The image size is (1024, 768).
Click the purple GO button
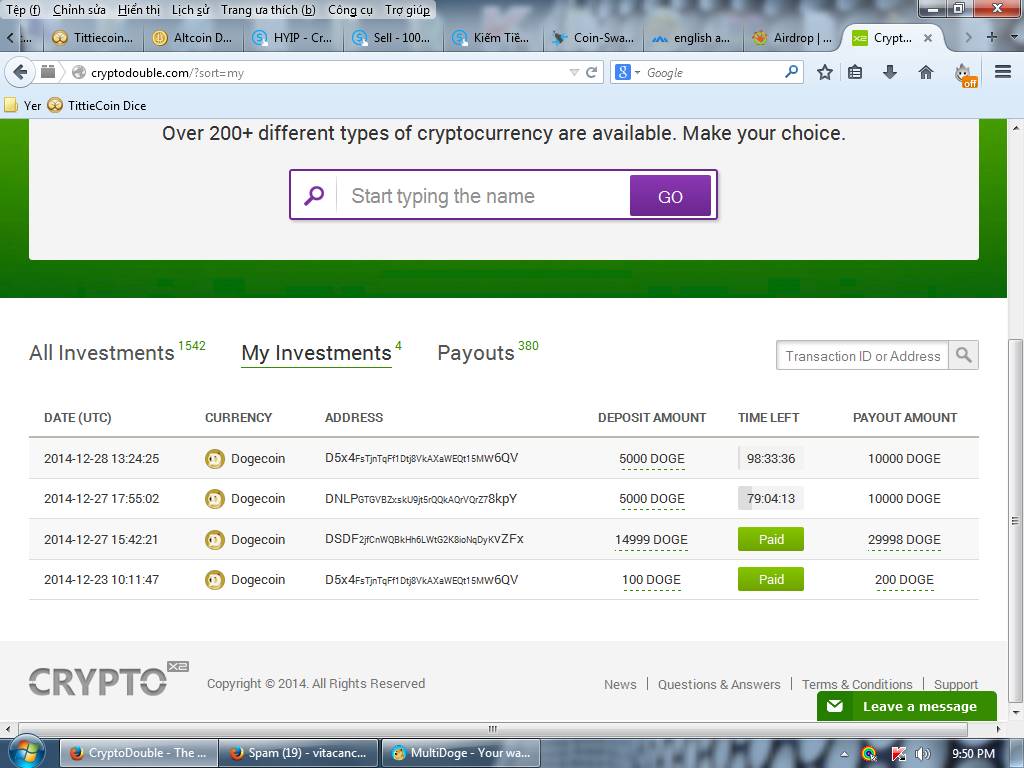point(670,195)
